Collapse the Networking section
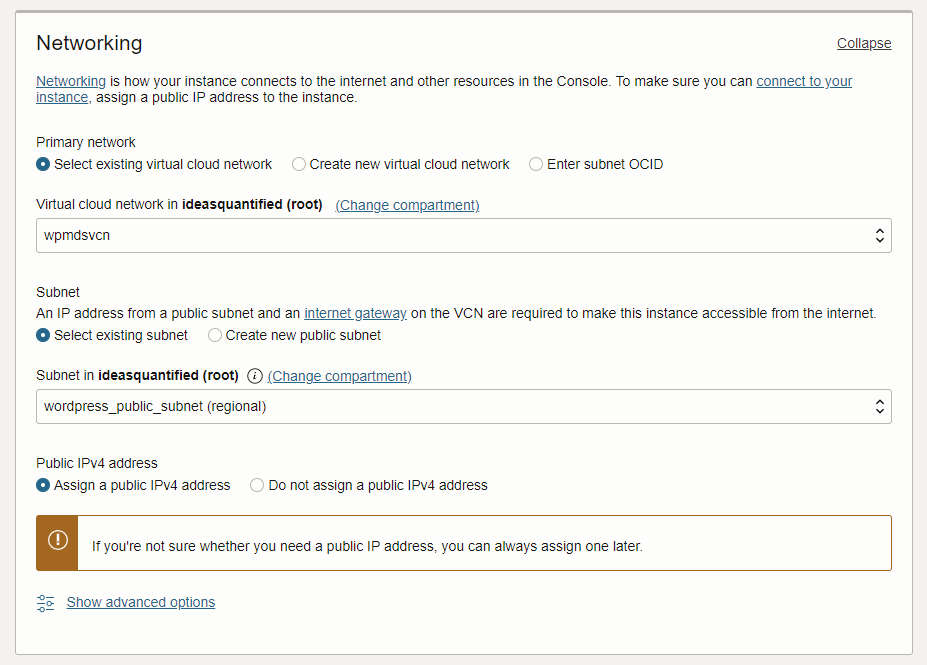927x665 pixels. 864,43
